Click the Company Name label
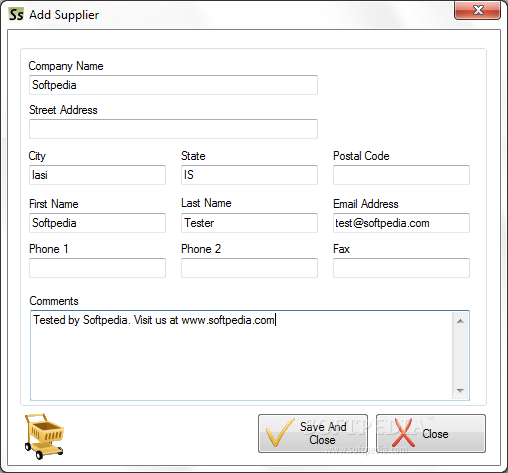Screen dimensions: 508x473 [66, 66]
